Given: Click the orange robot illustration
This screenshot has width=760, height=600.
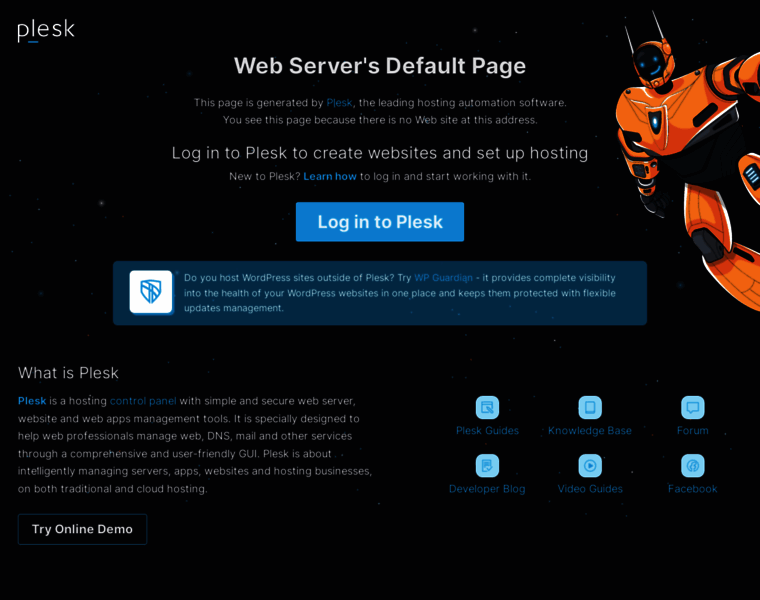Looking at the screenshot, I should pos(690,150).
